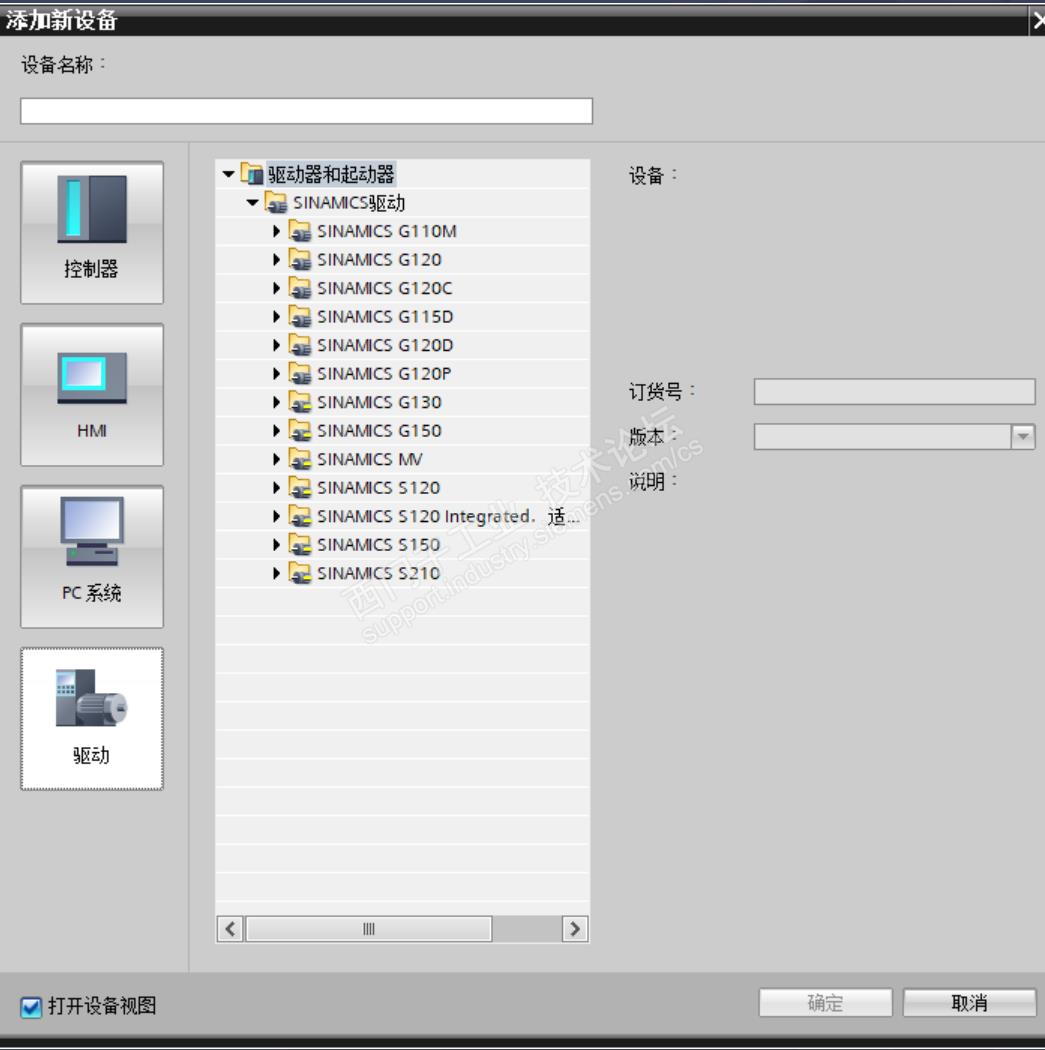Click the 设备名称 input field

[307, 111]
